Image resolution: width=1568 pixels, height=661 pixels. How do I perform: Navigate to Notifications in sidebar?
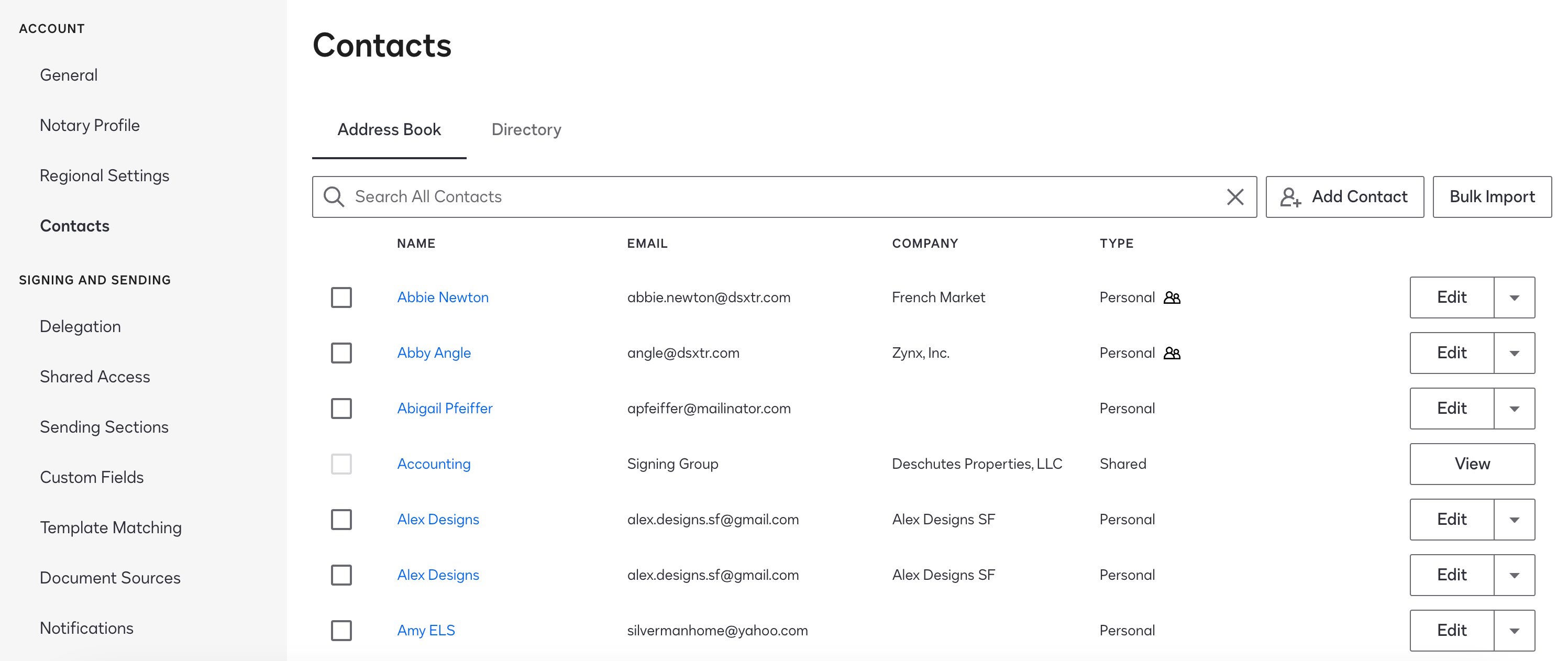tap(86, 627)
